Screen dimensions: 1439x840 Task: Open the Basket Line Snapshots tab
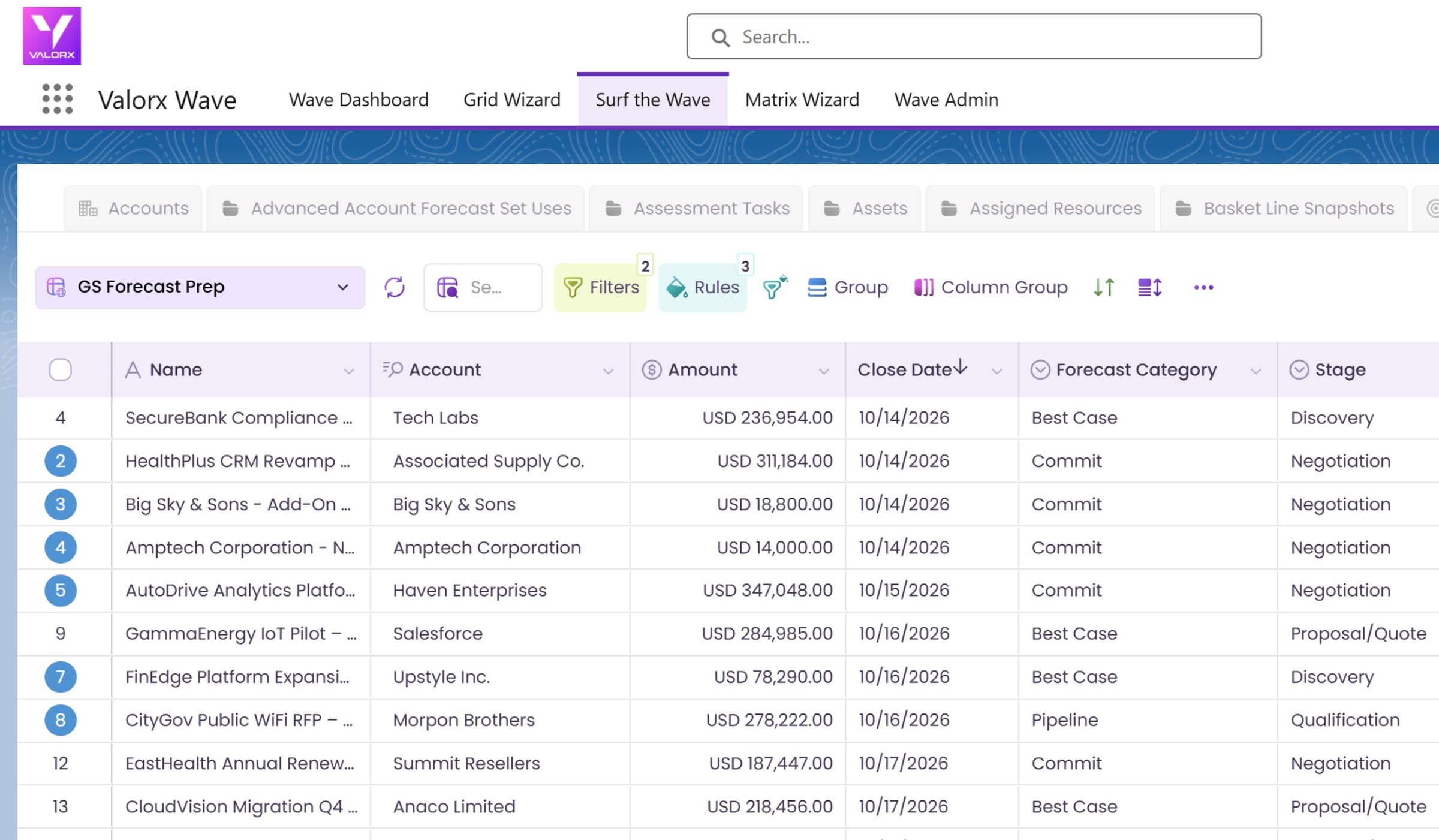tap(1284, 208)
